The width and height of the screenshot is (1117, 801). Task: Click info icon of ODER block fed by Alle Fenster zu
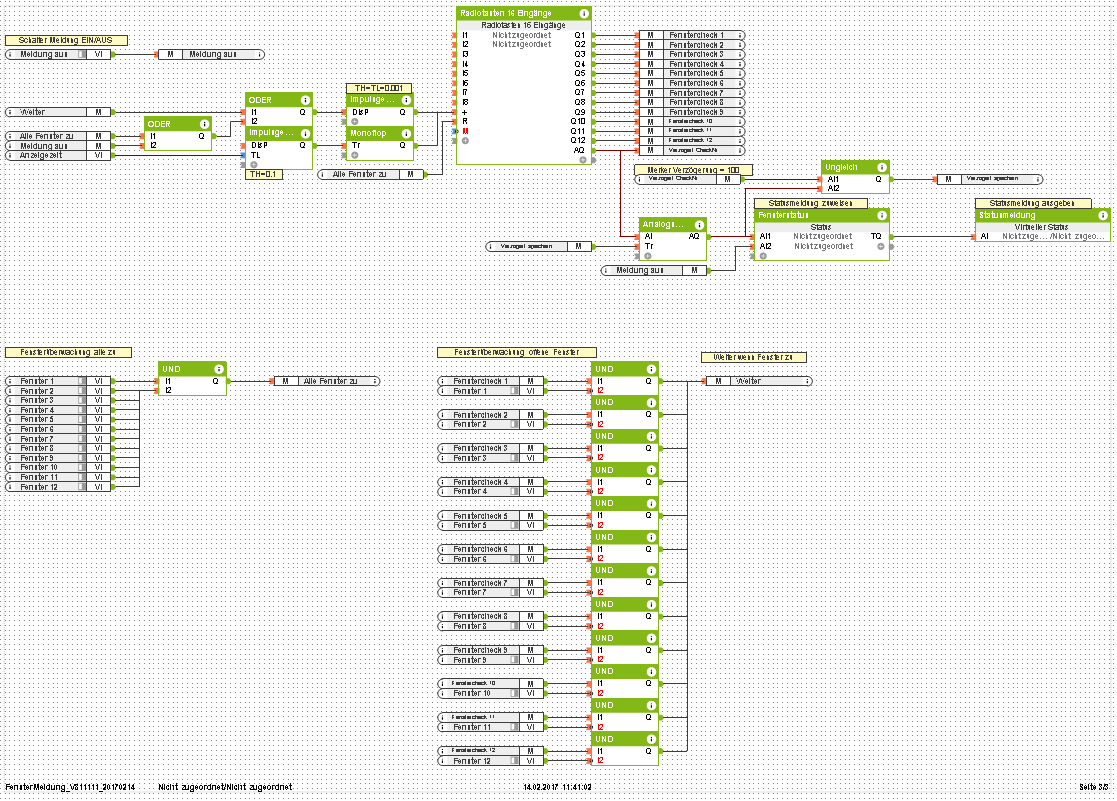coord(204,124)
